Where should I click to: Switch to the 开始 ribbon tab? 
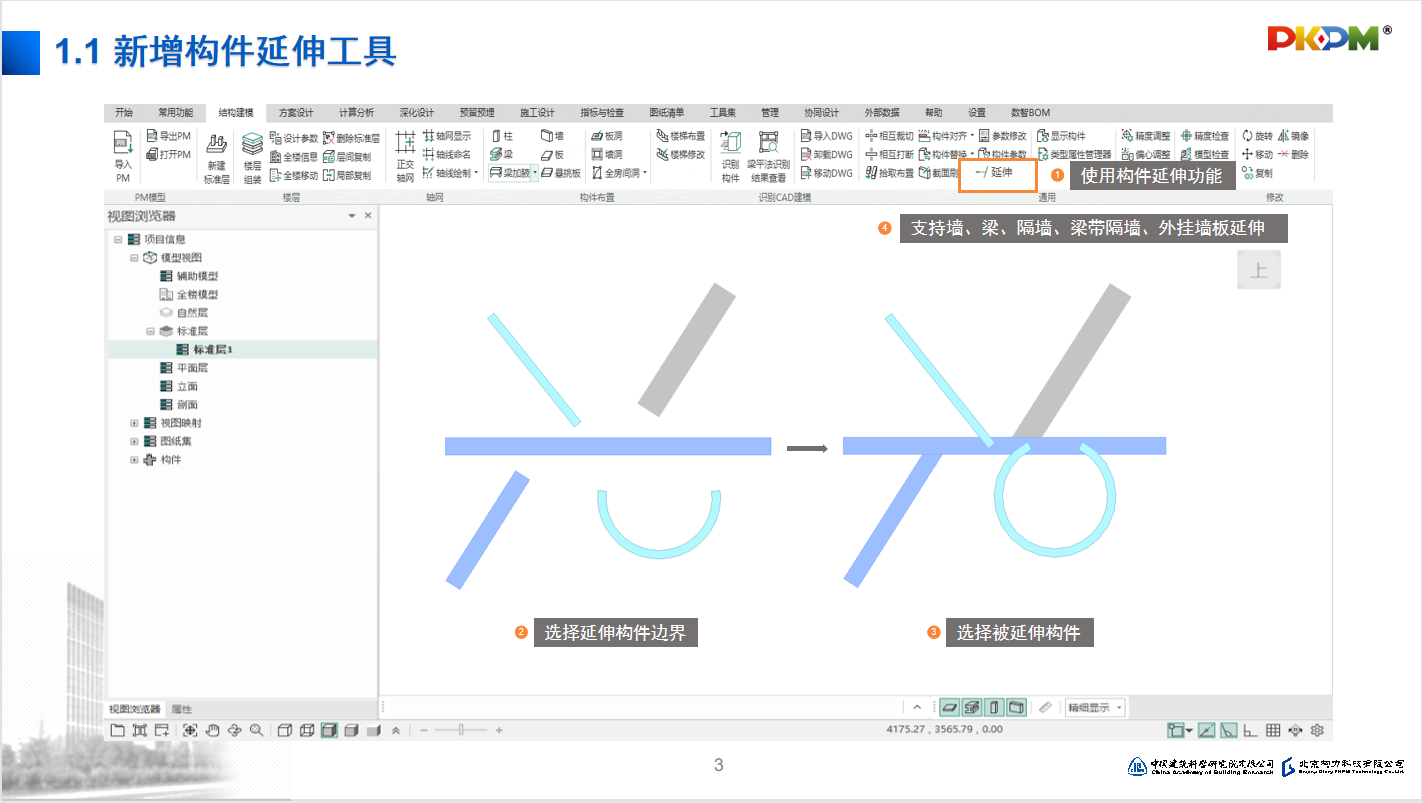[x=124, y=113]
